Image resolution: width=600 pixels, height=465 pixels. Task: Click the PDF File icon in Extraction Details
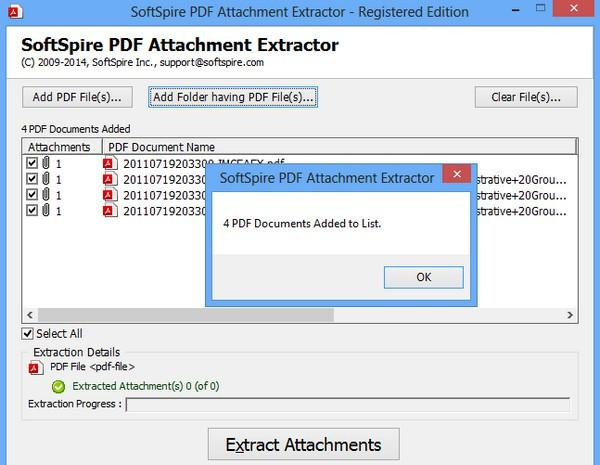tap(36, 368)
